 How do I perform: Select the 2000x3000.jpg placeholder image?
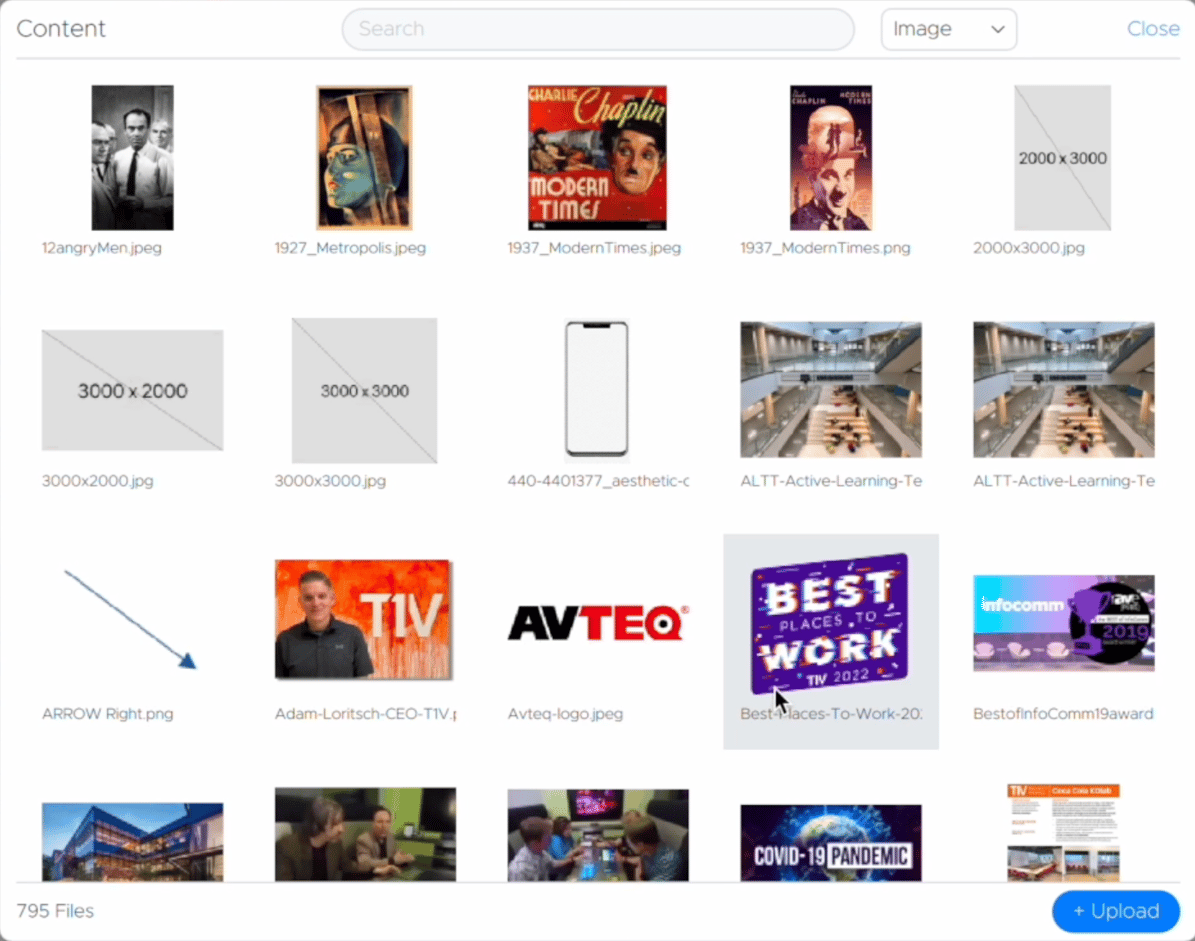pyautogui.click(x=1063, y=157)
